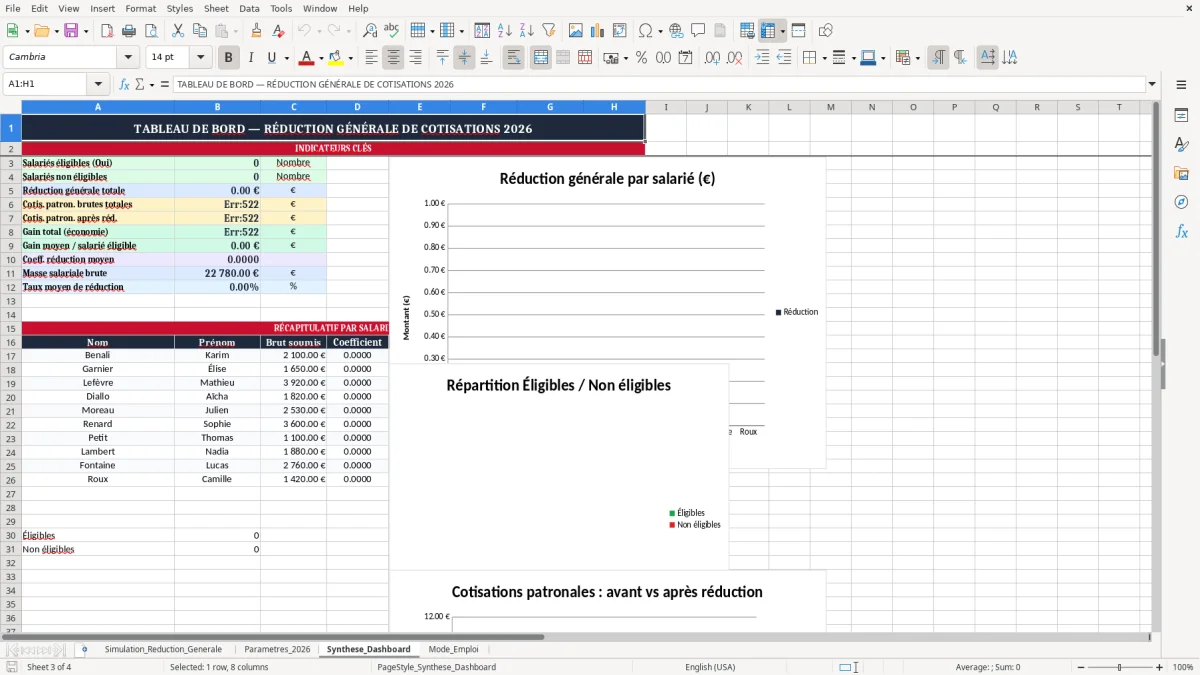
Task: Open the Borders dropdown arrow
Action: [823, 58]
